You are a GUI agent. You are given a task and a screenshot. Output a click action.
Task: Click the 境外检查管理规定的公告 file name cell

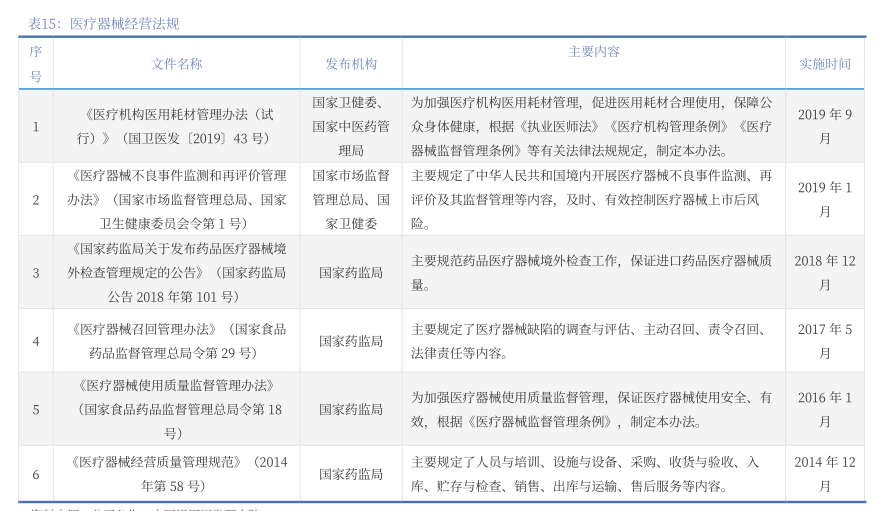[x=177, y=272]
